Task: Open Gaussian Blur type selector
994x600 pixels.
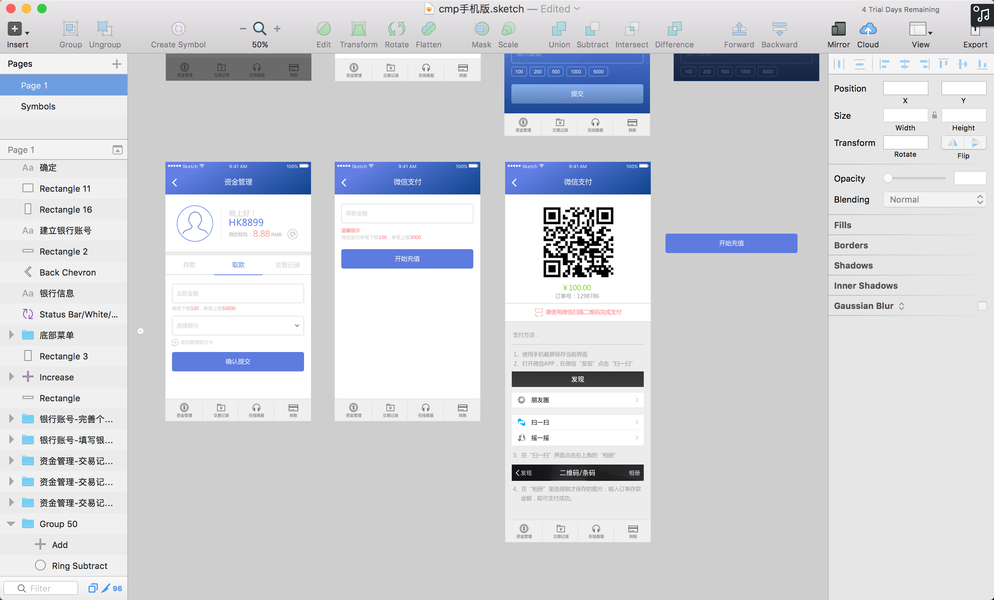Action: pyautogui.click(x=901, y=306)
